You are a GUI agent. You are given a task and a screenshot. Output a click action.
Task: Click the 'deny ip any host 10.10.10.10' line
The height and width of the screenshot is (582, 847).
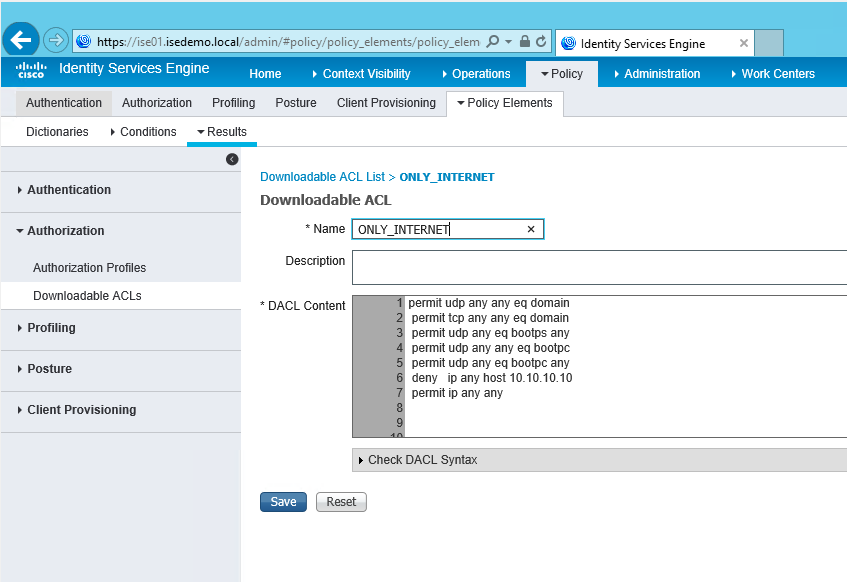click(492, 378)
